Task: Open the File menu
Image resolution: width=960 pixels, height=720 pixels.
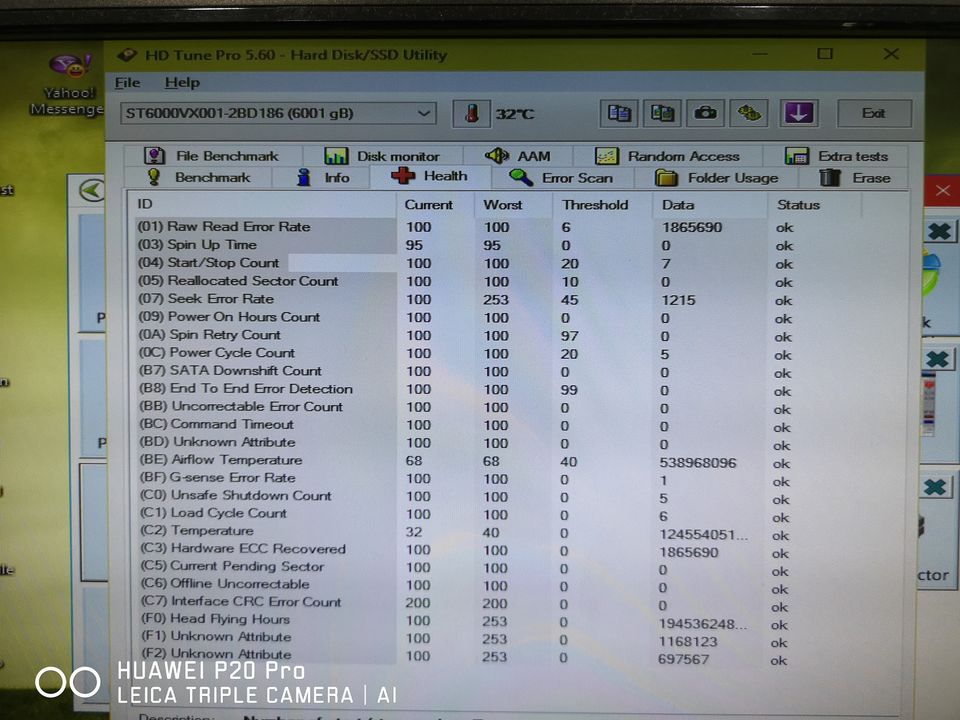Action: [x=125, y=83]
